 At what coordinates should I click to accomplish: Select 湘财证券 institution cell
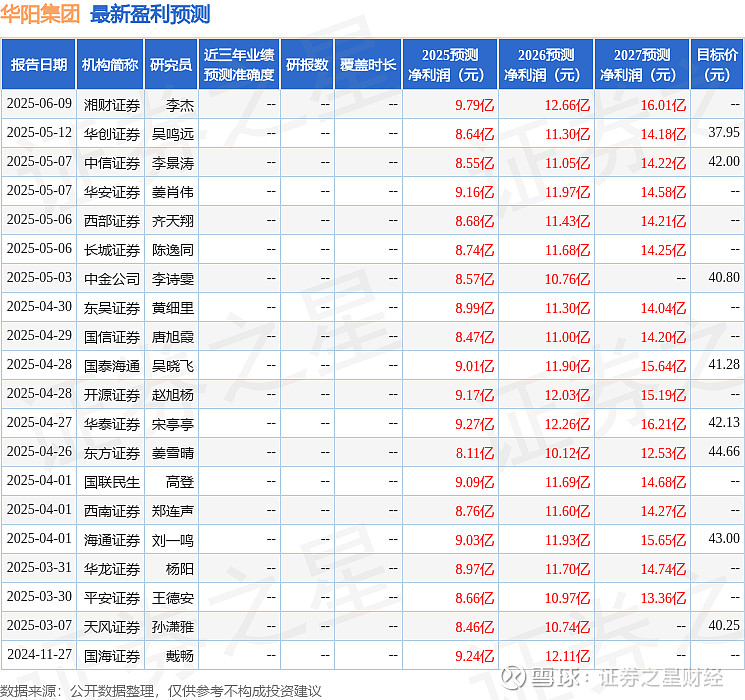[112, 105]
